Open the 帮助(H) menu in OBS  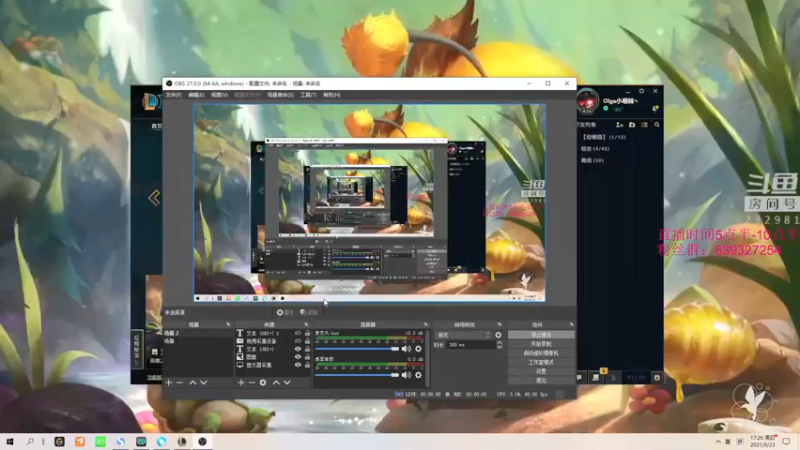(332, 95)
